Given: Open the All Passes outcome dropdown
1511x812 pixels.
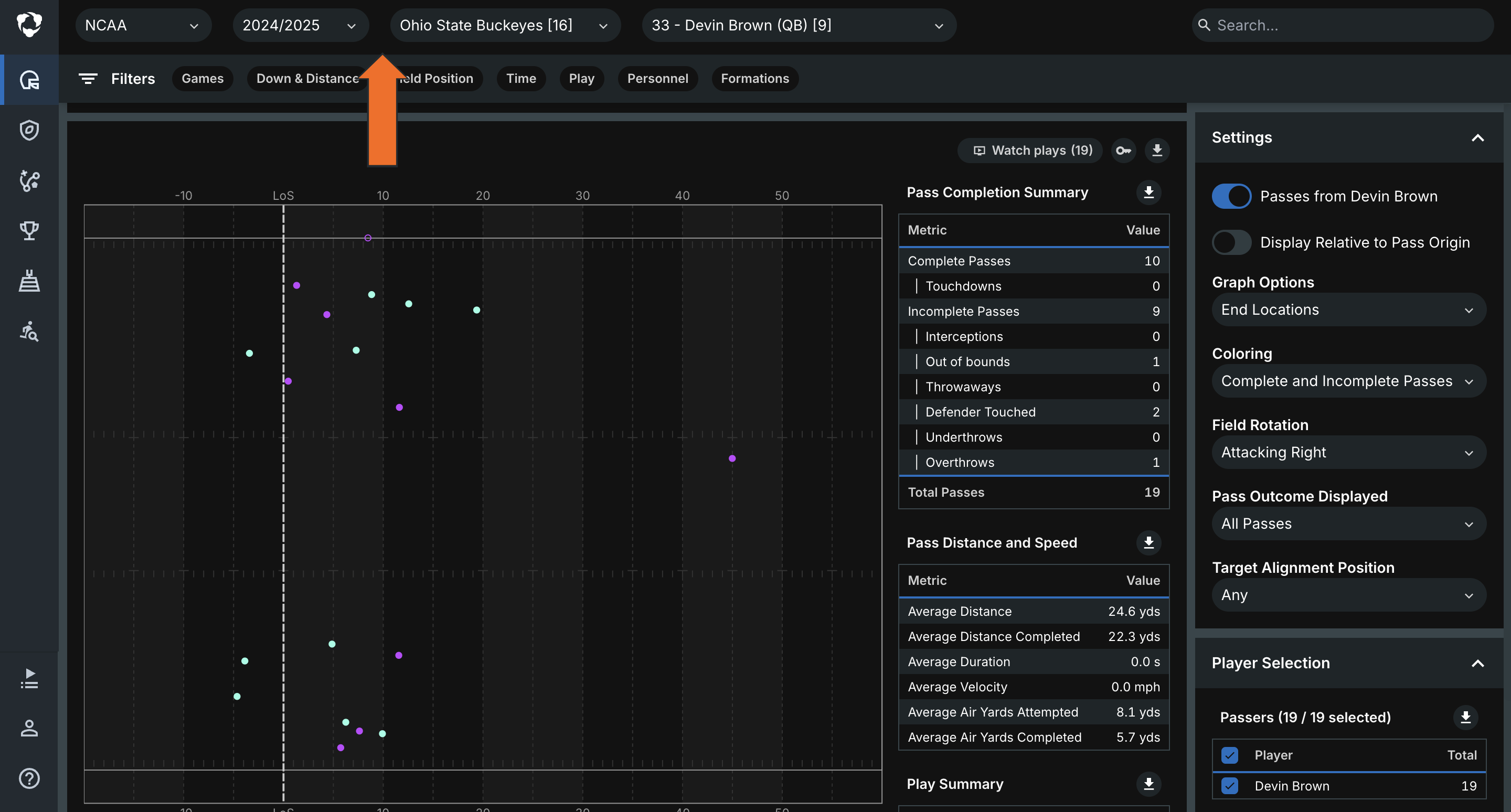Looking at the screenshot, I should click(x=1348, y=523).
